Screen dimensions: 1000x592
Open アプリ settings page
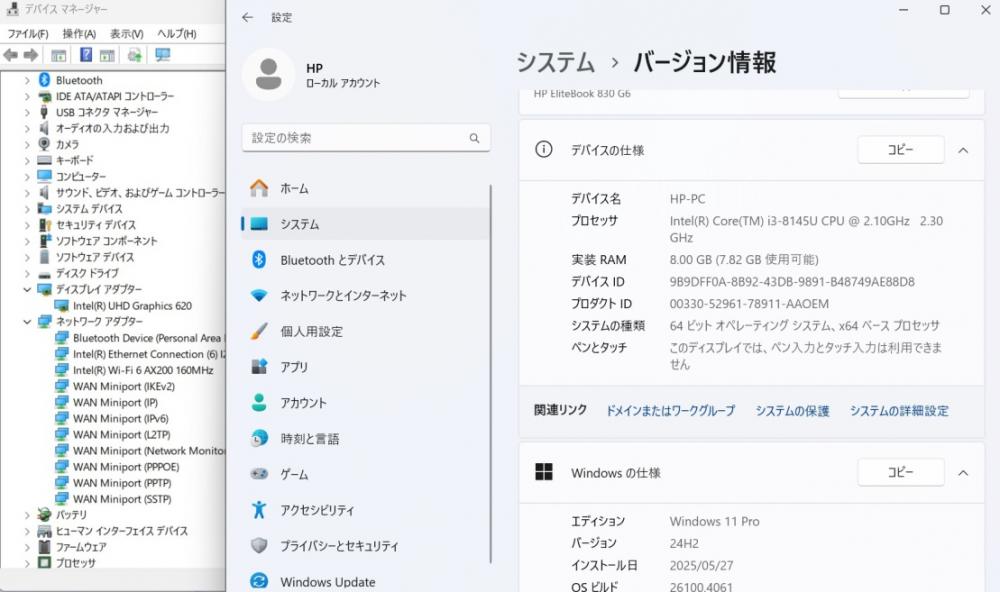pyautogui.click(x=365, y=367)
